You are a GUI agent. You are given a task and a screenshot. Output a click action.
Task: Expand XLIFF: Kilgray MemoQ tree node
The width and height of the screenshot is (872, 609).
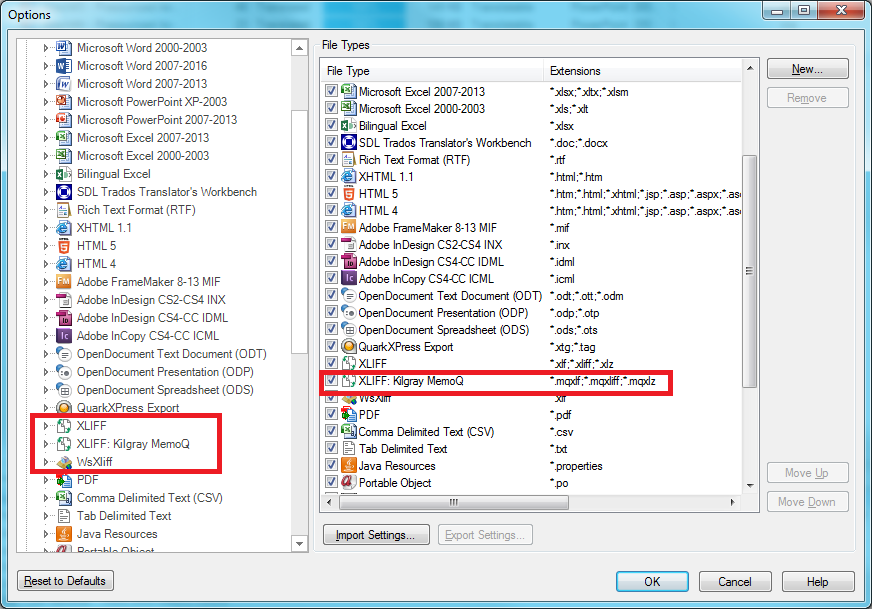coord(46,444)
